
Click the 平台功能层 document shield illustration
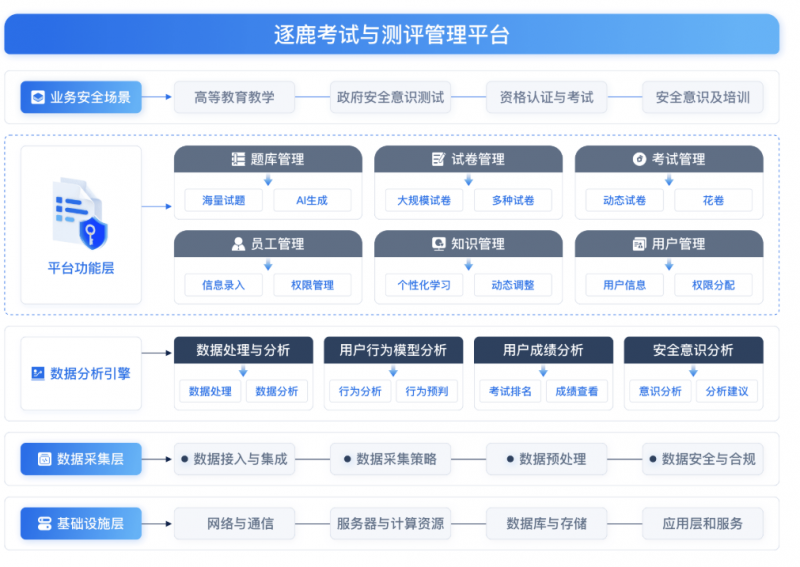tap(80, 213)
